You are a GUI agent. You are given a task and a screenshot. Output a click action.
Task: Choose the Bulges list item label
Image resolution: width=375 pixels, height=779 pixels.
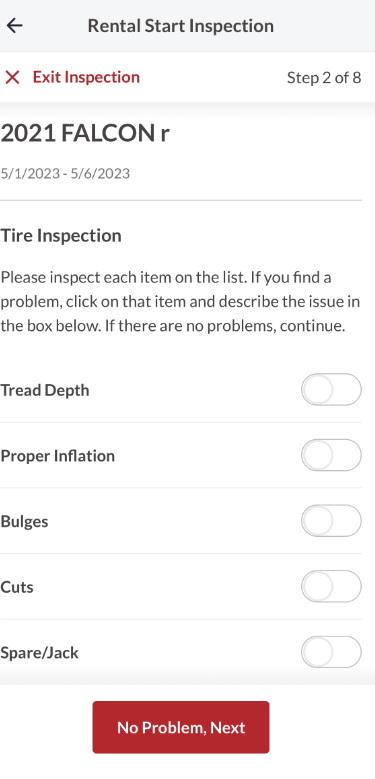(24, 522)
